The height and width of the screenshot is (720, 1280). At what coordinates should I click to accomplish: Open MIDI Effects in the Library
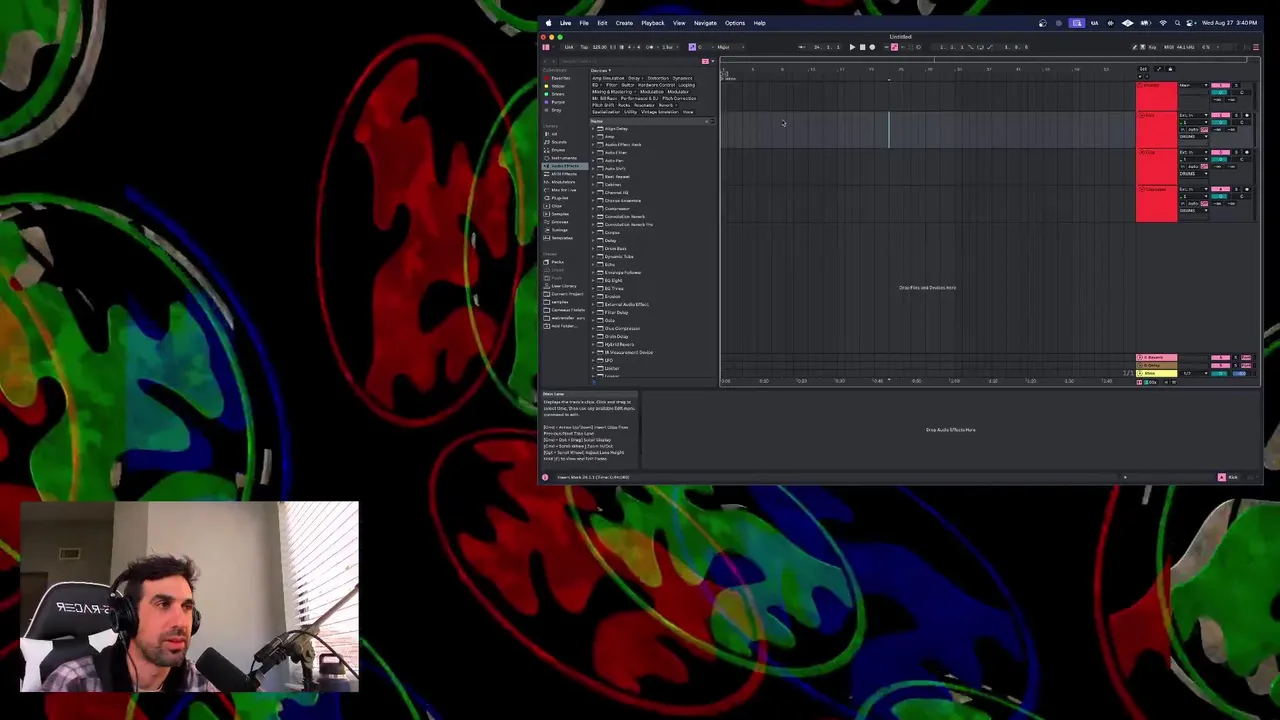(564, 174)
